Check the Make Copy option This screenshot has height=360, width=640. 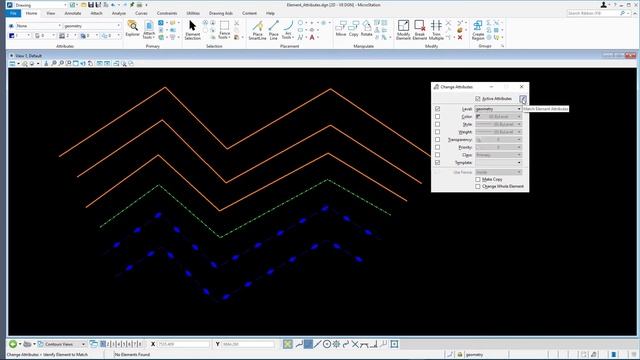coord(478,180)
